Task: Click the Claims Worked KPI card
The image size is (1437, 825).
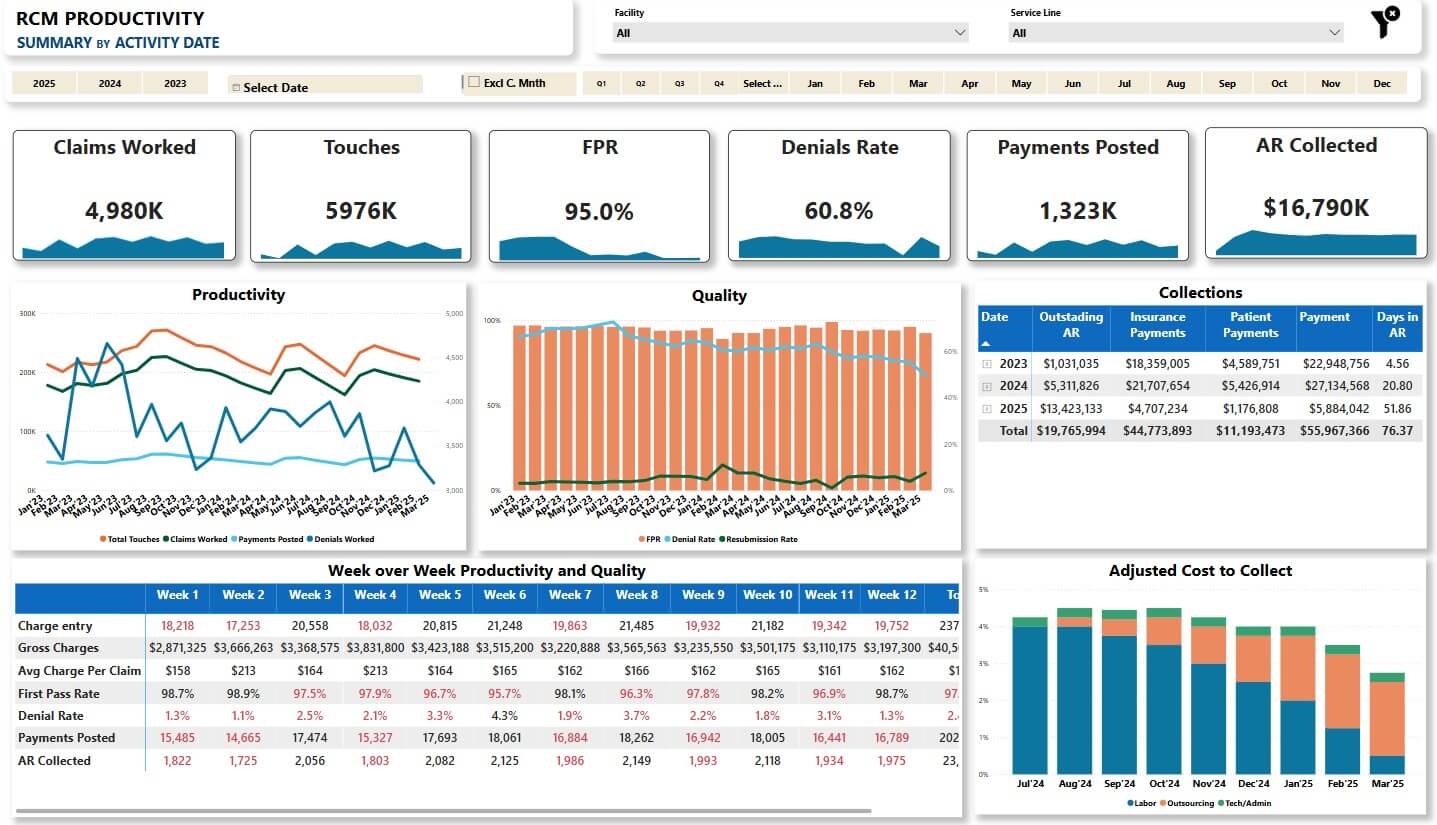Action: [124, 194]
